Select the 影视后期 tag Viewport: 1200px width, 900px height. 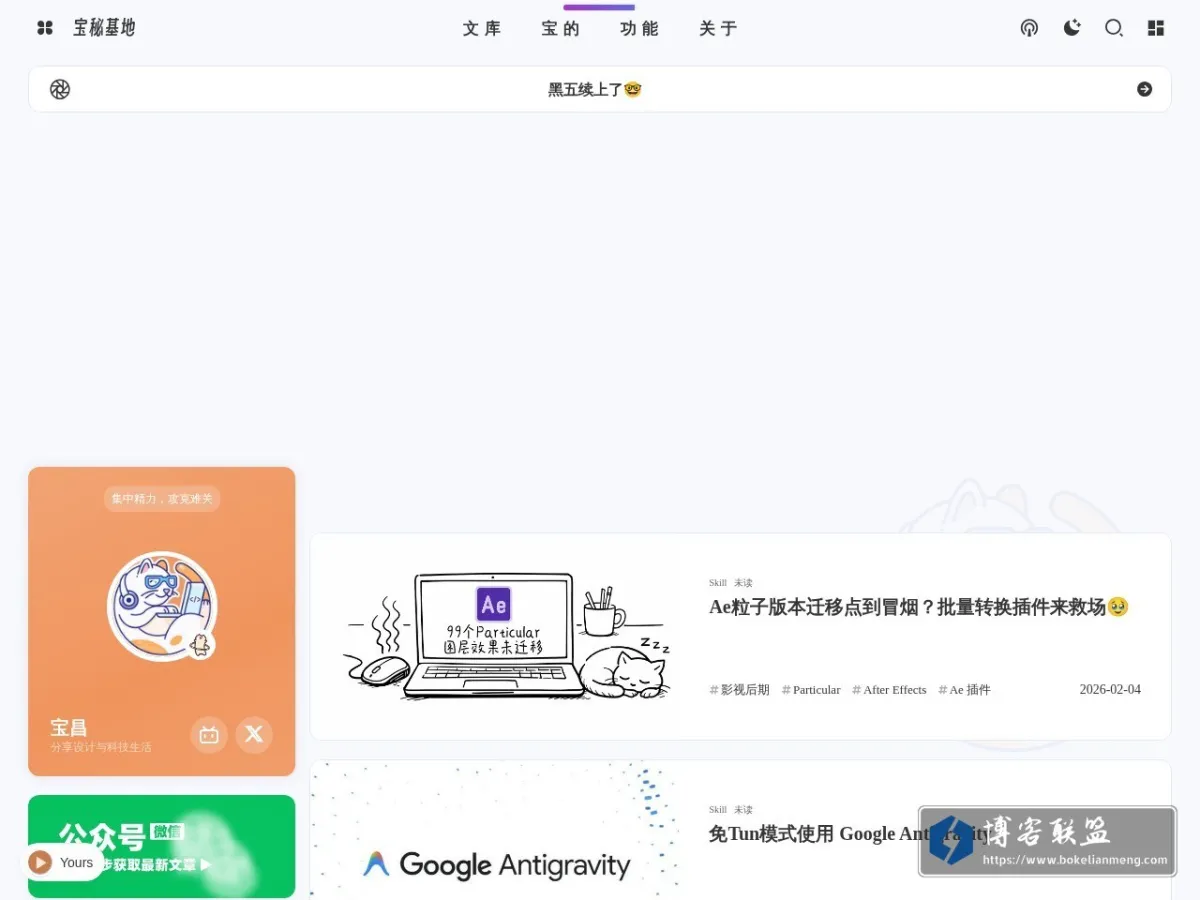point(739,690)
